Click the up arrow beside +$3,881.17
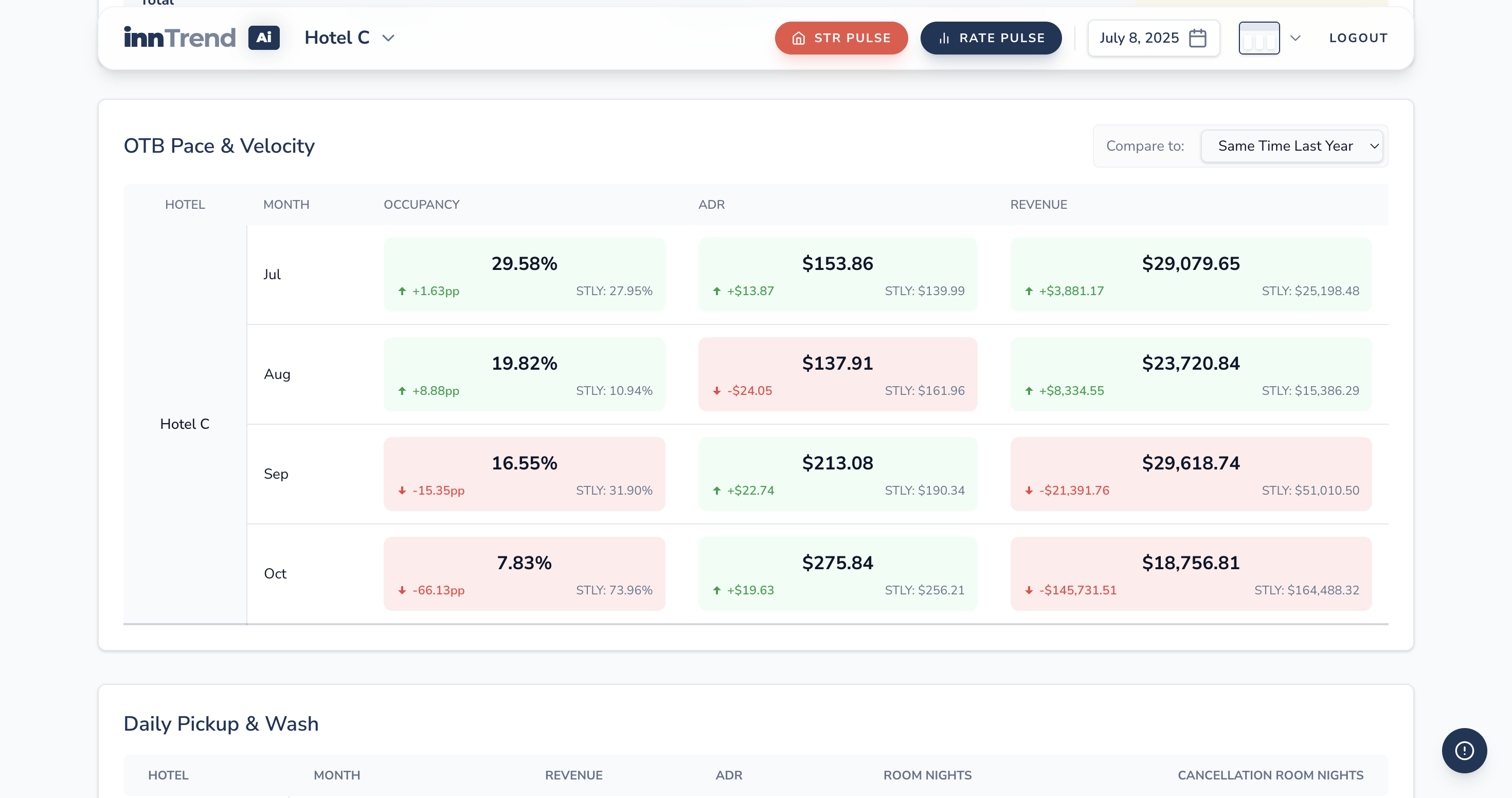The width and height of the screenshot is (1512, 798). [x=1029, y=291]
